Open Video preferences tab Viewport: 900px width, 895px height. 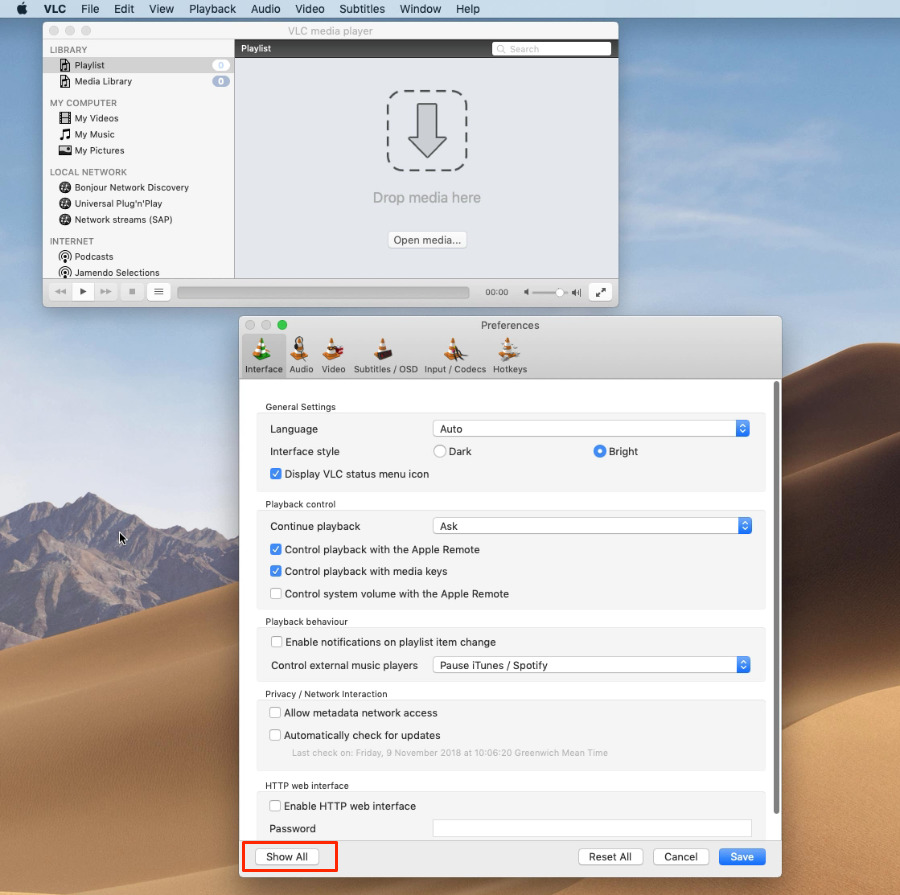333,355
